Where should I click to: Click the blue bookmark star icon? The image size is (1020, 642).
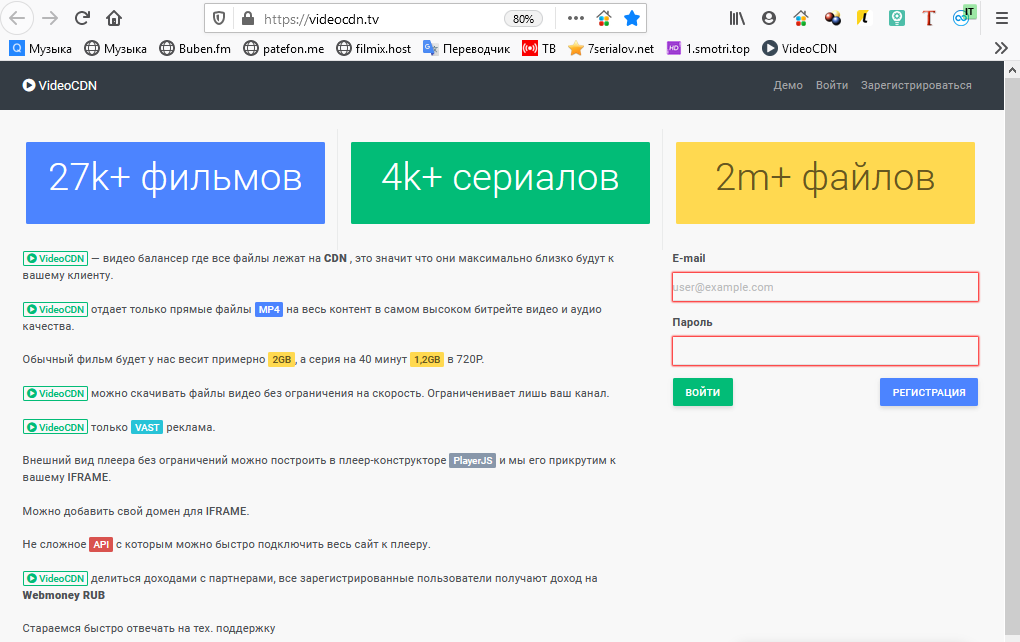click(632, 18)
